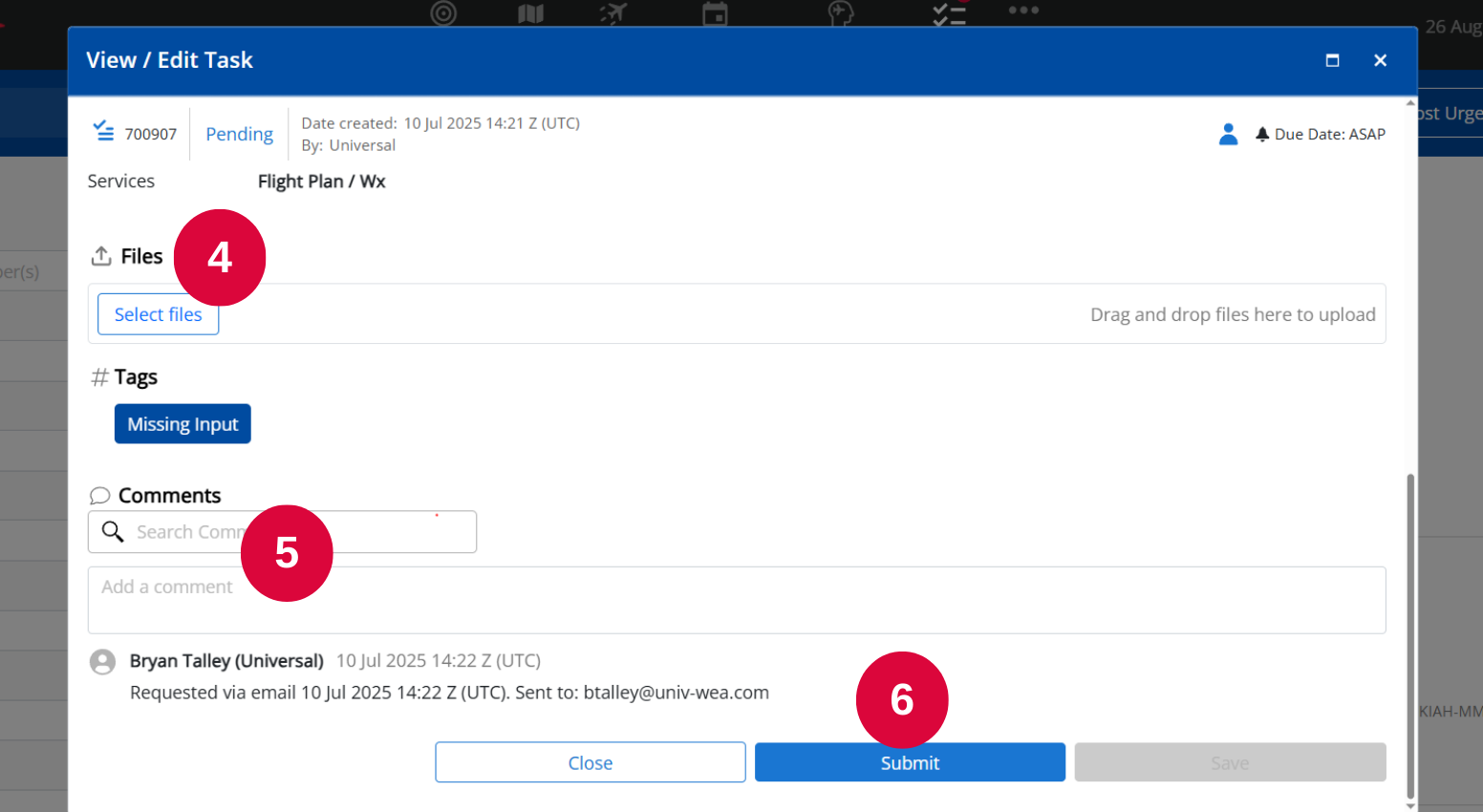
Task: Click the Close button at the bottom
Action: tap(591, 762)
